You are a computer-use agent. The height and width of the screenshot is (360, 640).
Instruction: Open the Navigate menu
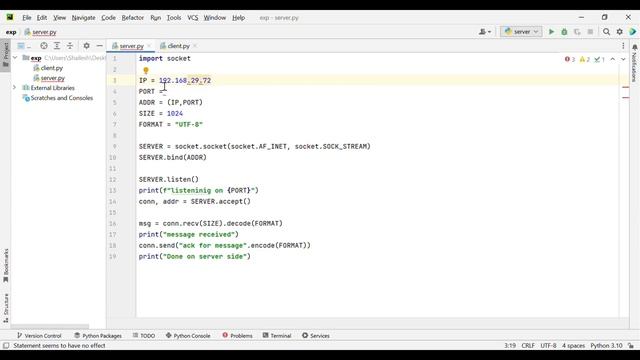[83, 18]
